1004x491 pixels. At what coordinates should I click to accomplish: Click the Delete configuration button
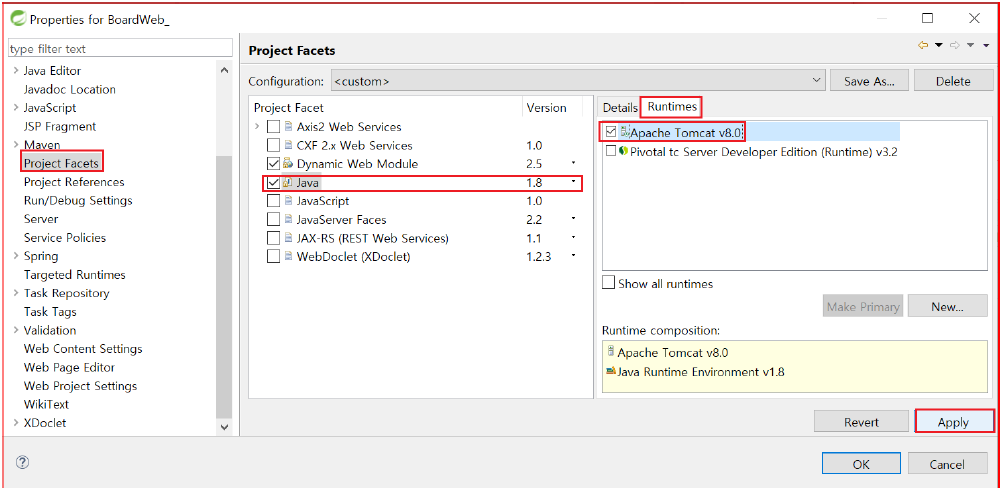[953, 81]
